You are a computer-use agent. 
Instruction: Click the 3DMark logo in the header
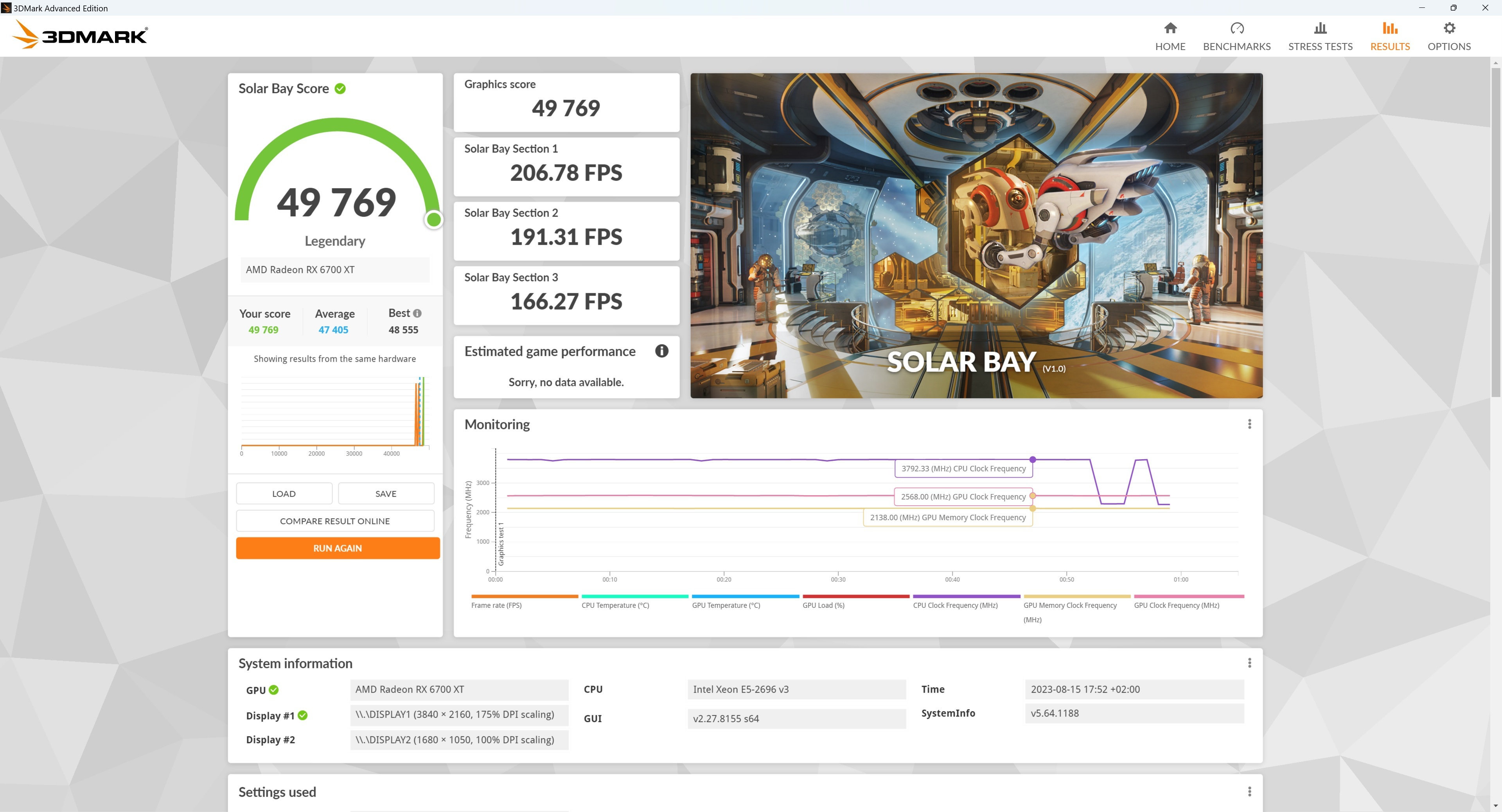tap(81, 35)
